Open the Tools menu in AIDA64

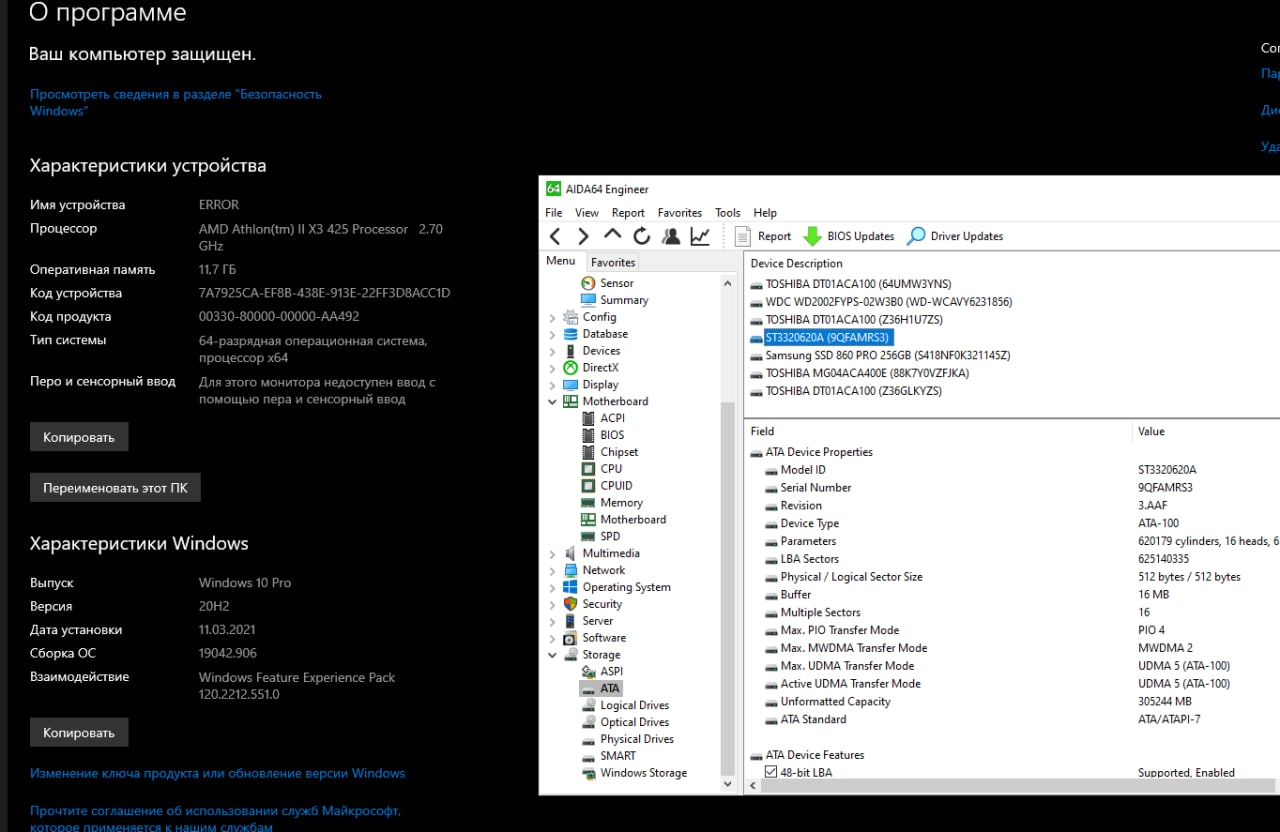click(728, 212)
